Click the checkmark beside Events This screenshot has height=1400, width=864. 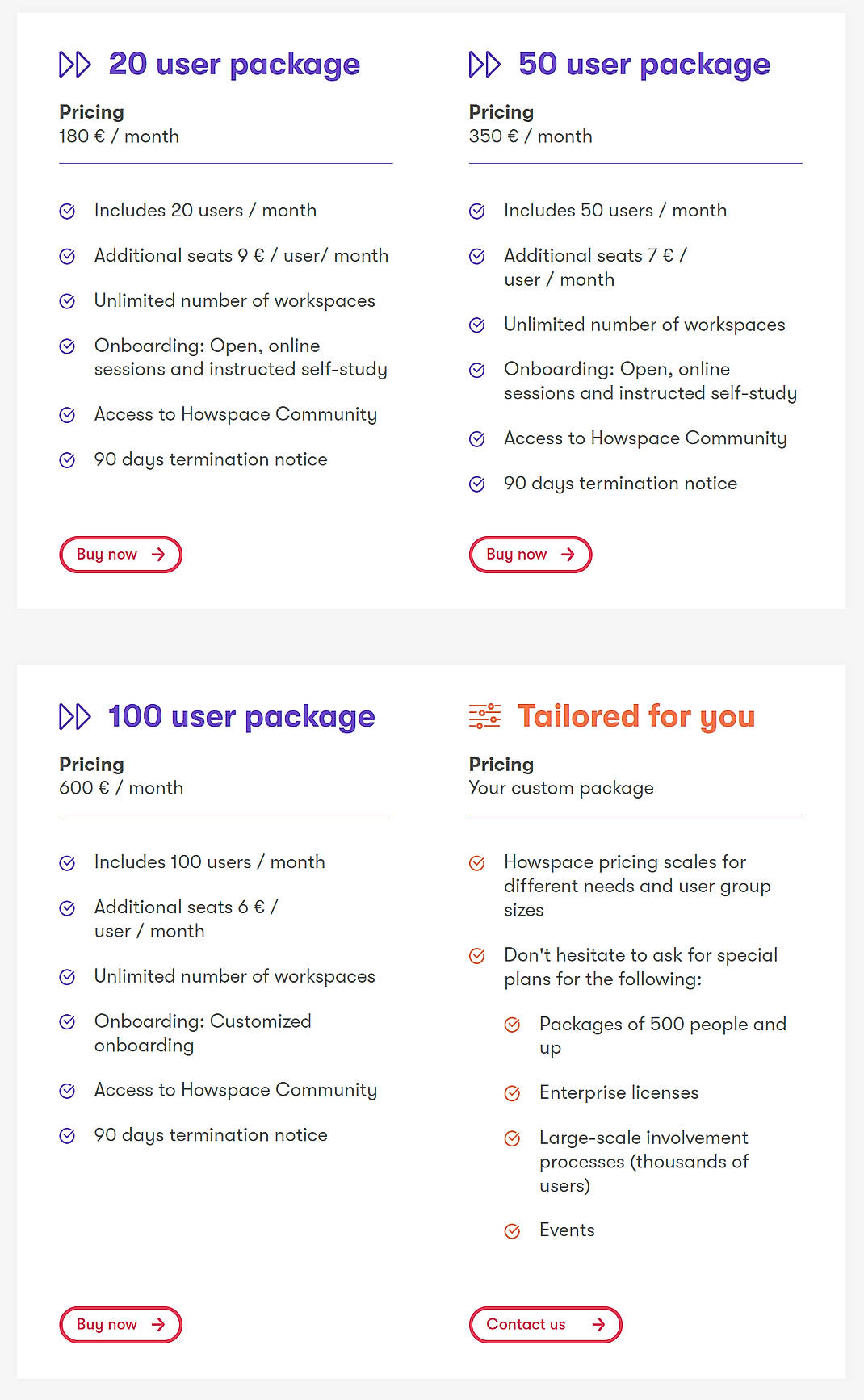pyautogui.click(x=513, y=1230)
